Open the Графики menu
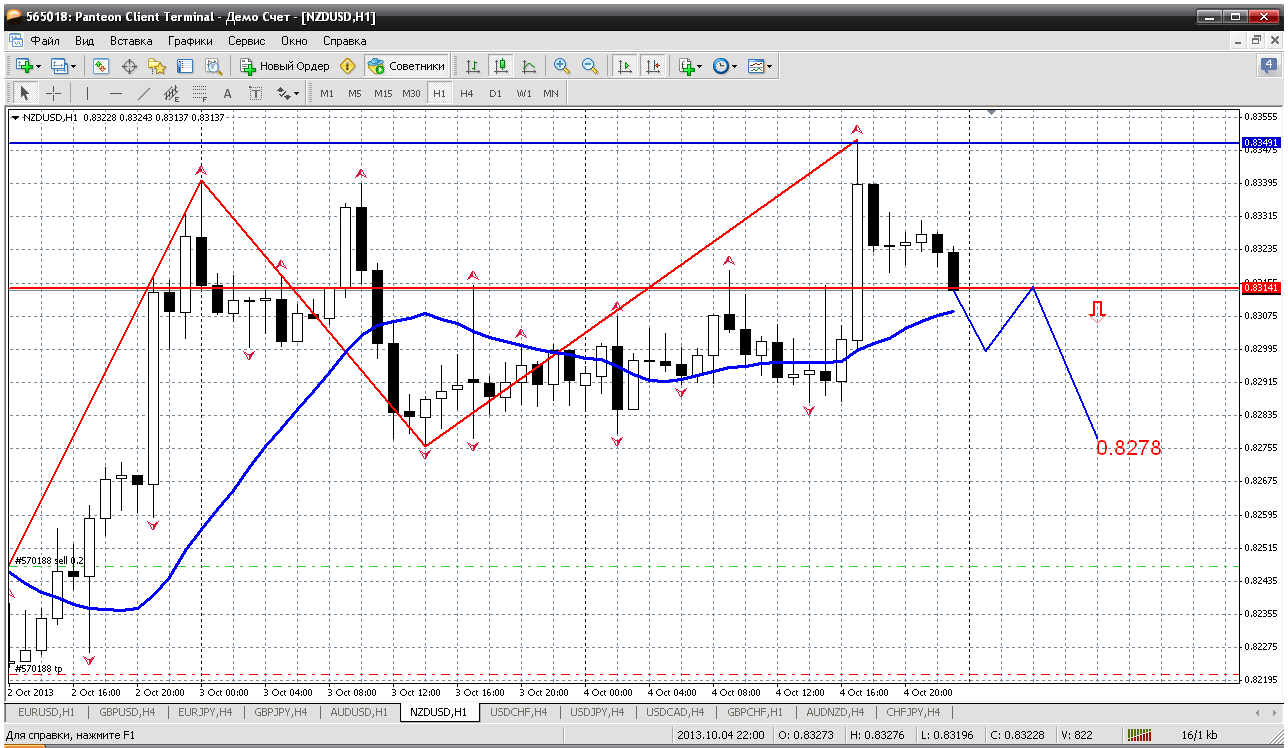This screenshot has height=748, width=1288. pyautogui.click(x=190, y=41)
